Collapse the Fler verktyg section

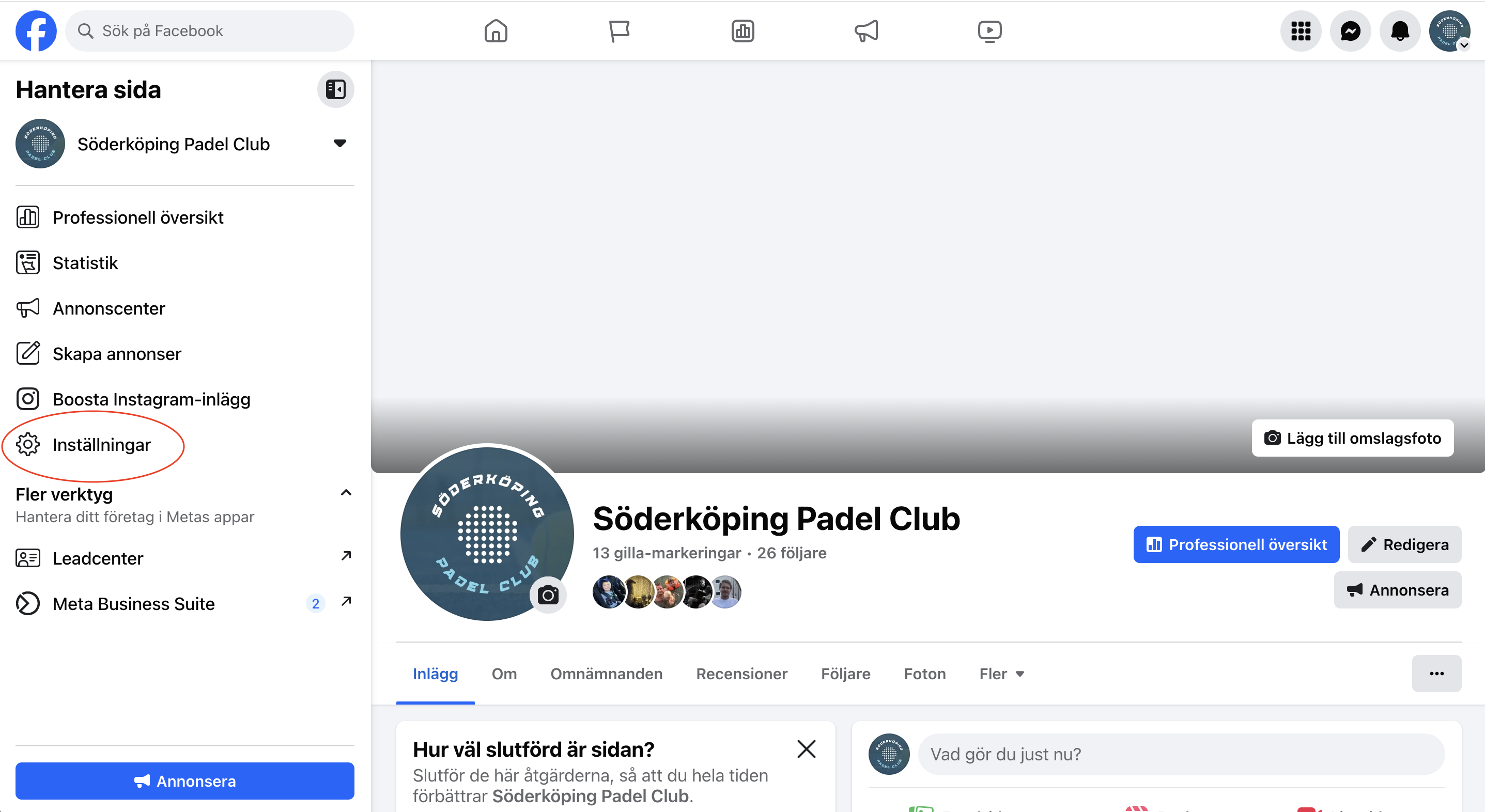coord(346,493)
